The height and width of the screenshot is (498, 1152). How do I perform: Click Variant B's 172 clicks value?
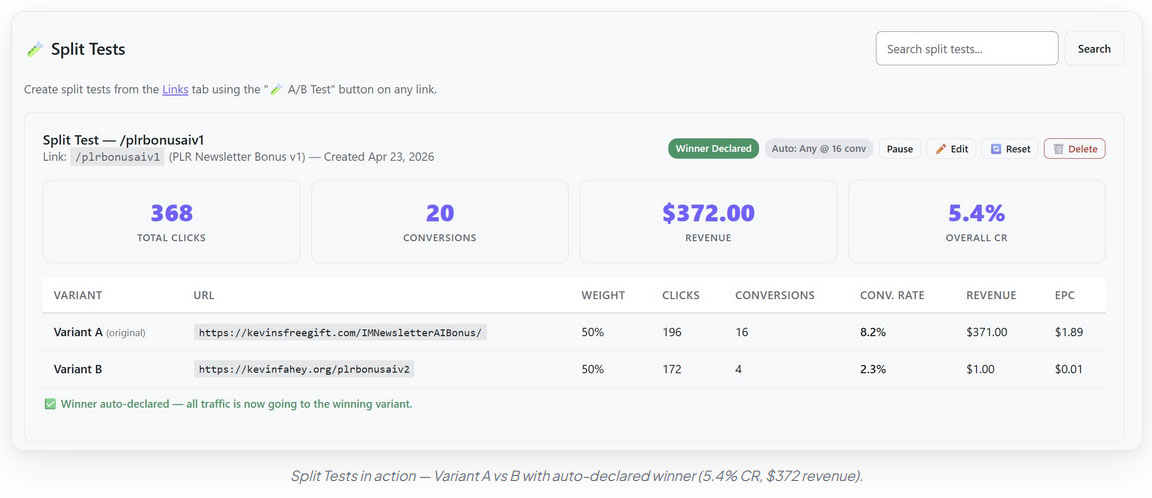point(672,369)
